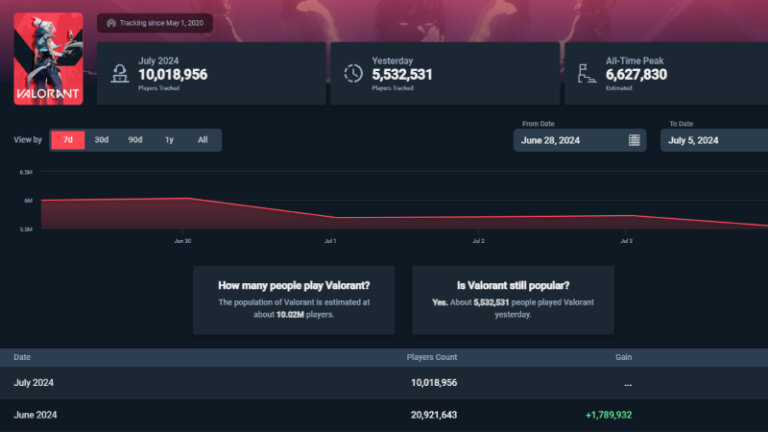The height and width of the screenshot is (432, 768).
Task: Select the June 2024 table row
Action: pyautogui.click(x=384, y=415)
